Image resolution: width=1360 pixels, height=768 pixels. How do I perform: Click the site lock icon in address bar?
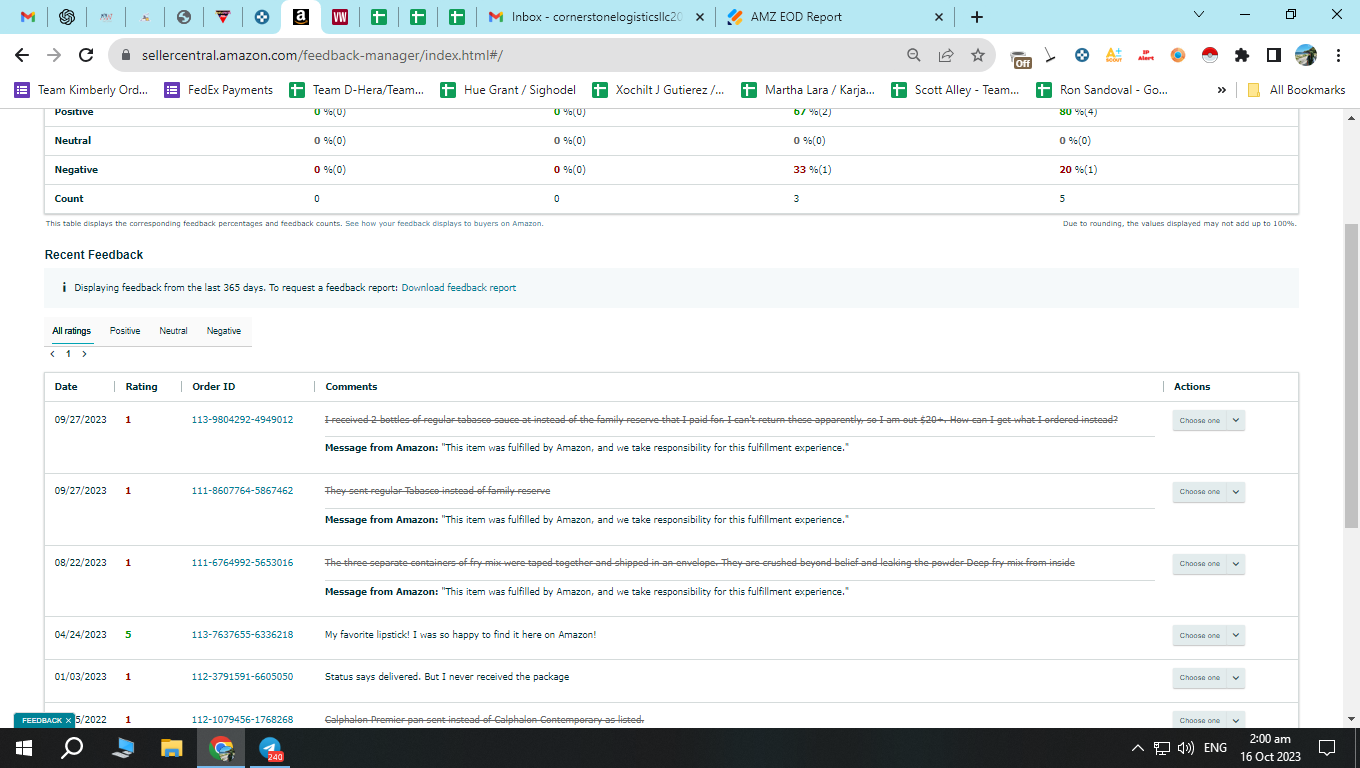(126, 55)
